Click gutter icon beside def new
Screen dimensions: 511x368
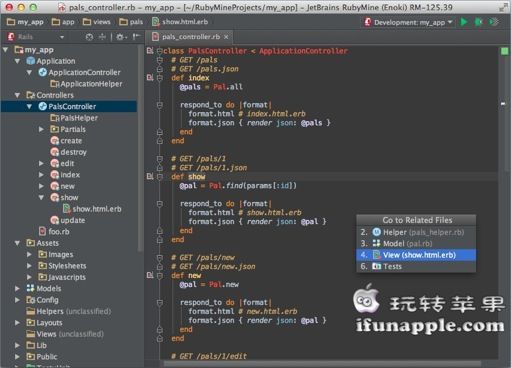click(150, 275)
